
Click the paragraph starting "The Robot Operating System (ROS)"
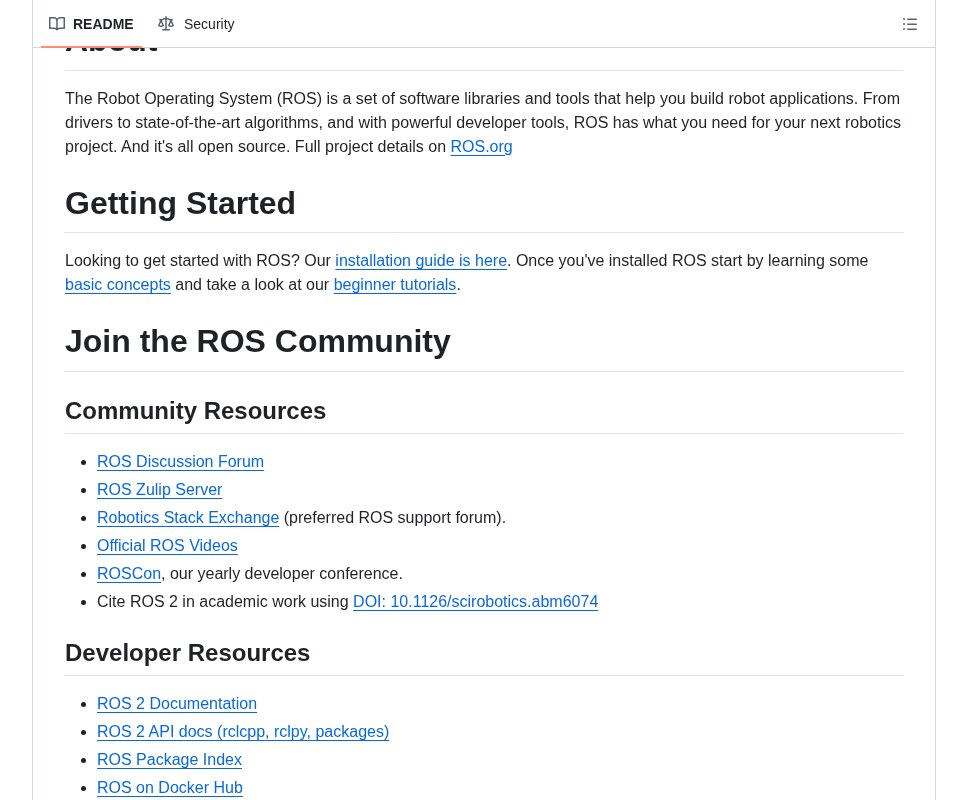click(484, 122)
